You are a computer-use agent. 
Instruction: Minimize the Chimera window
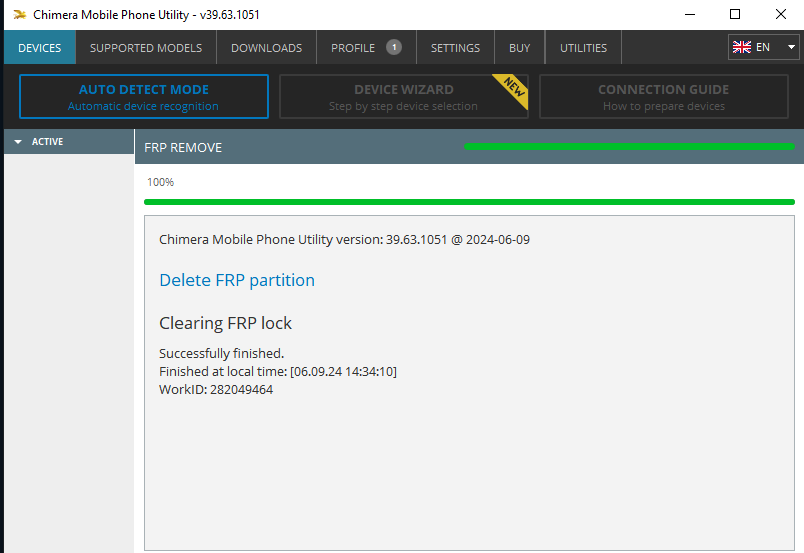click(x=690, y=14)
